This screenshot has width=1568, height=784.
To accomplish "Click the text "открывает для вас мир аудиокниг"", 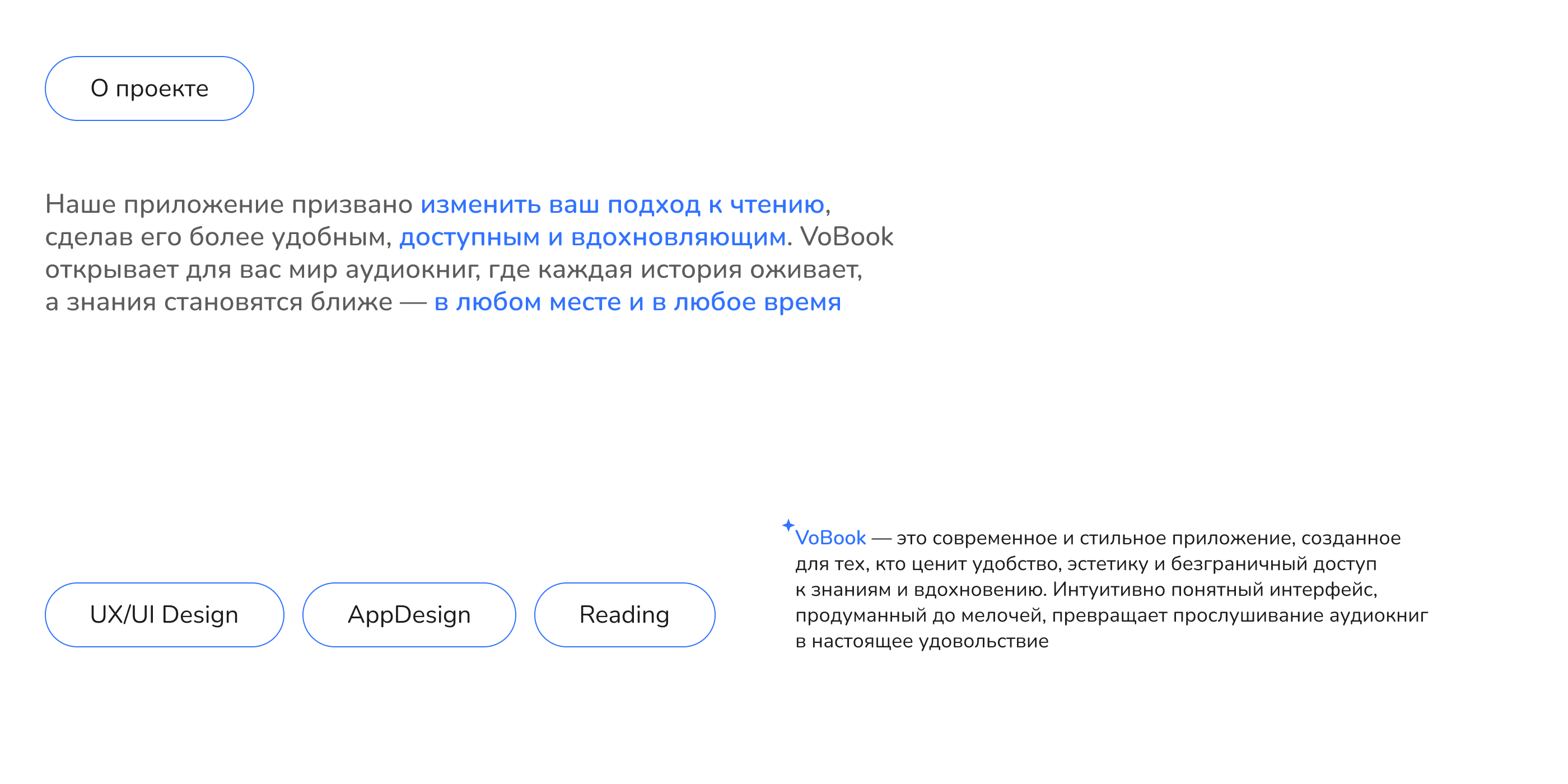I will point(262,270).
